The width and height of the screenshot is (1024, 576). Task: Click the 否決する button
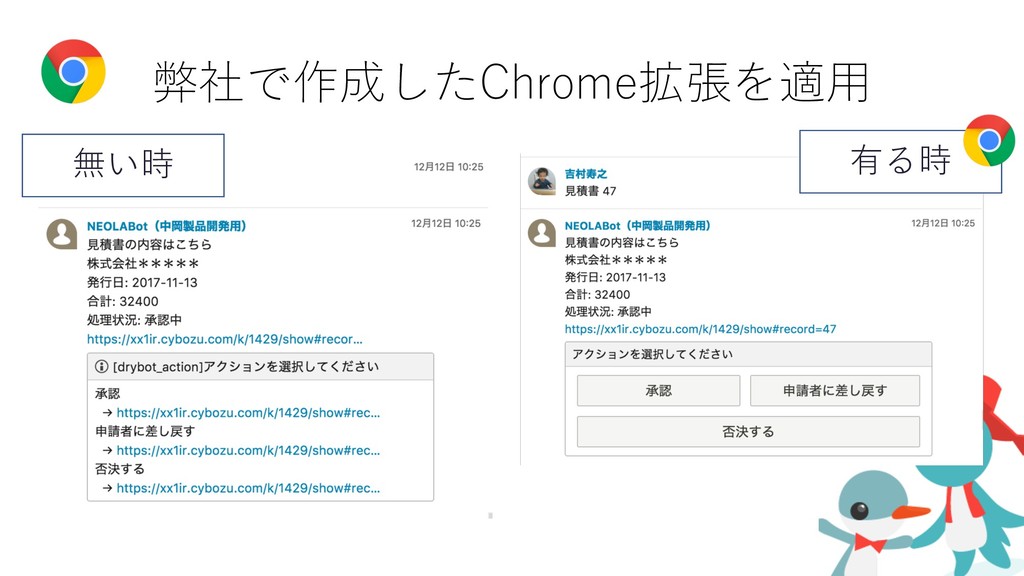coord(748,432)
